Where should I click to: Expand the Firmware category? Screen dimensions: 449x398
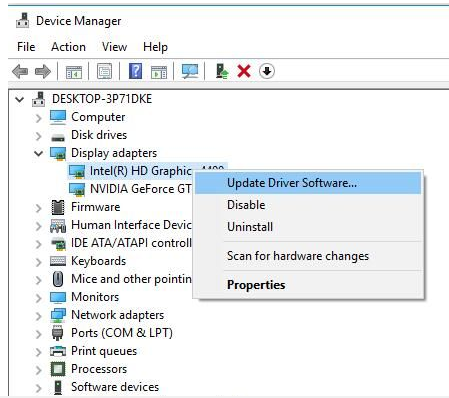click(39, 208)
